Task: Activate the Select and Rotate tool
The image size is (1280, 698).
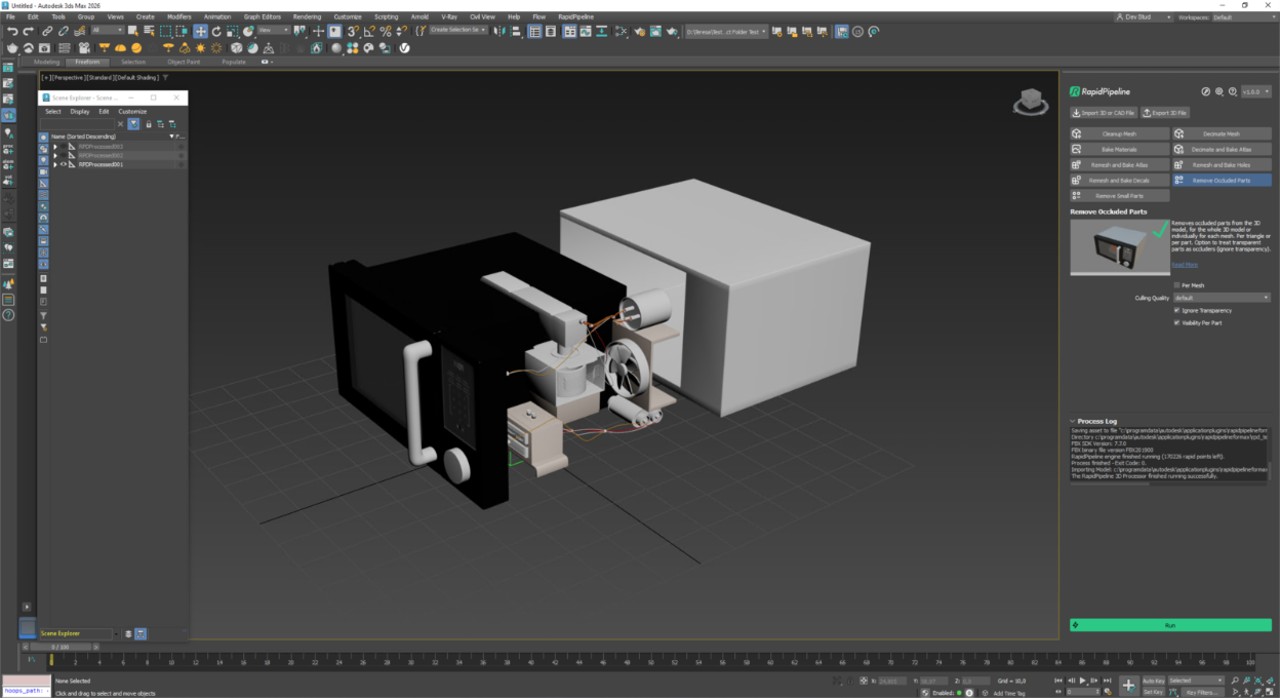Action: 216,32
